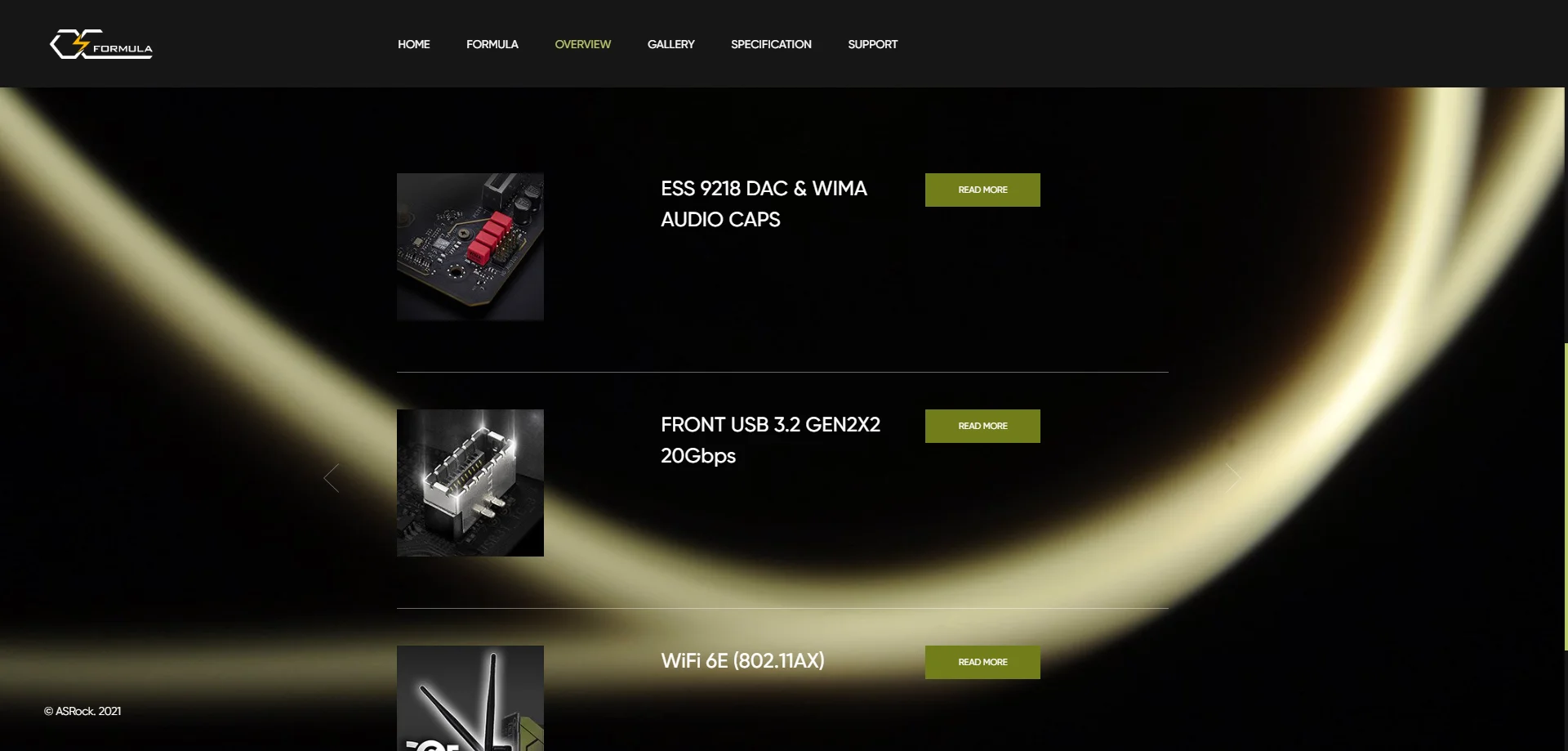Read more about Front USB 3.2 Gen2x2
The height and width of the screenshot is (751, 1568).
click(982, 426)
